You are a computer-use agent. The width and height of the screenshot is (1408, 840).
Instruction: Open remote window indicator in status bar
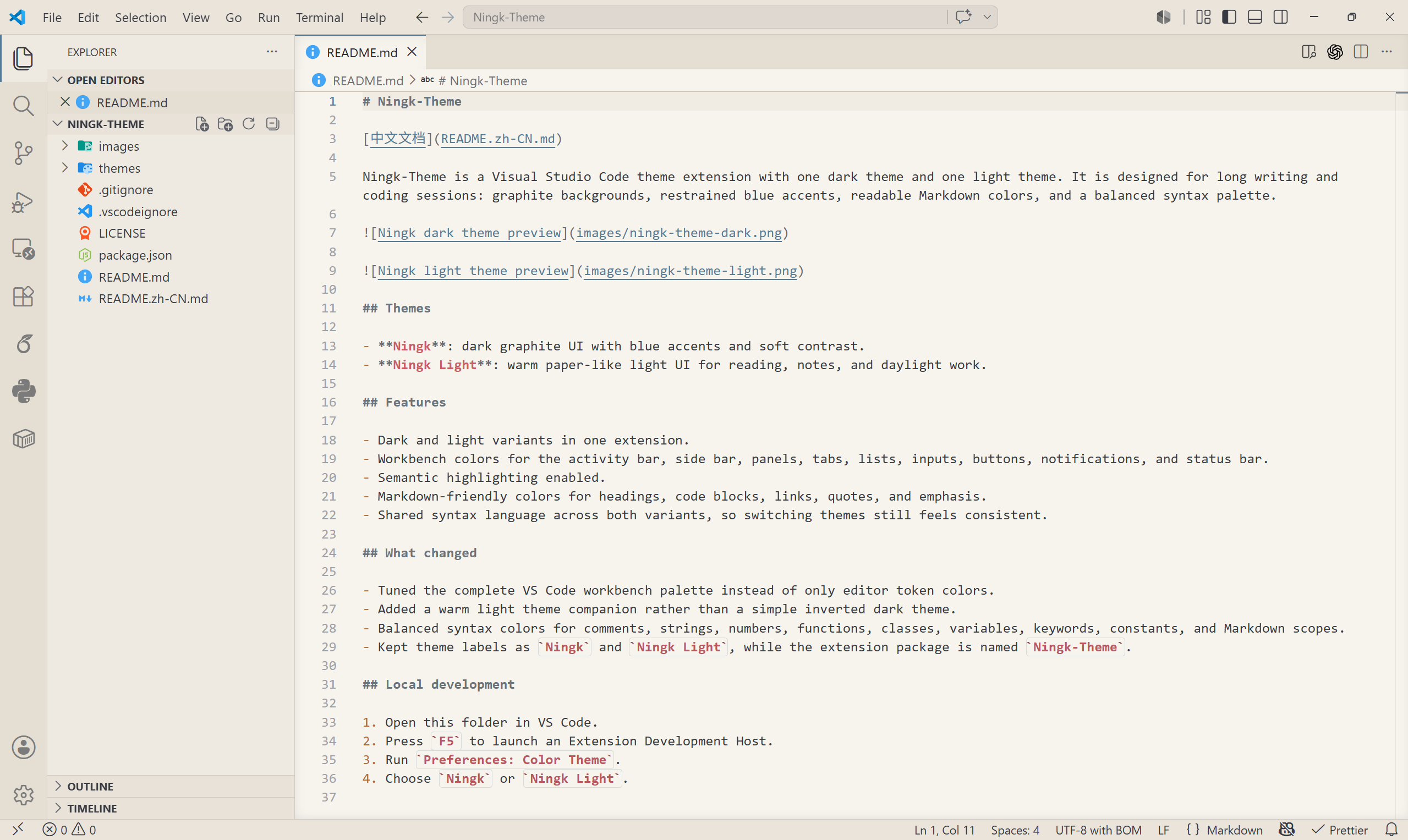point(18,830)
